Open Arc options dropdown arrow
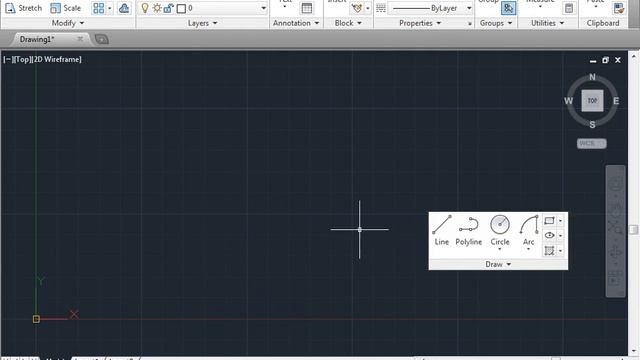640x360 pixels. [528, 249]
